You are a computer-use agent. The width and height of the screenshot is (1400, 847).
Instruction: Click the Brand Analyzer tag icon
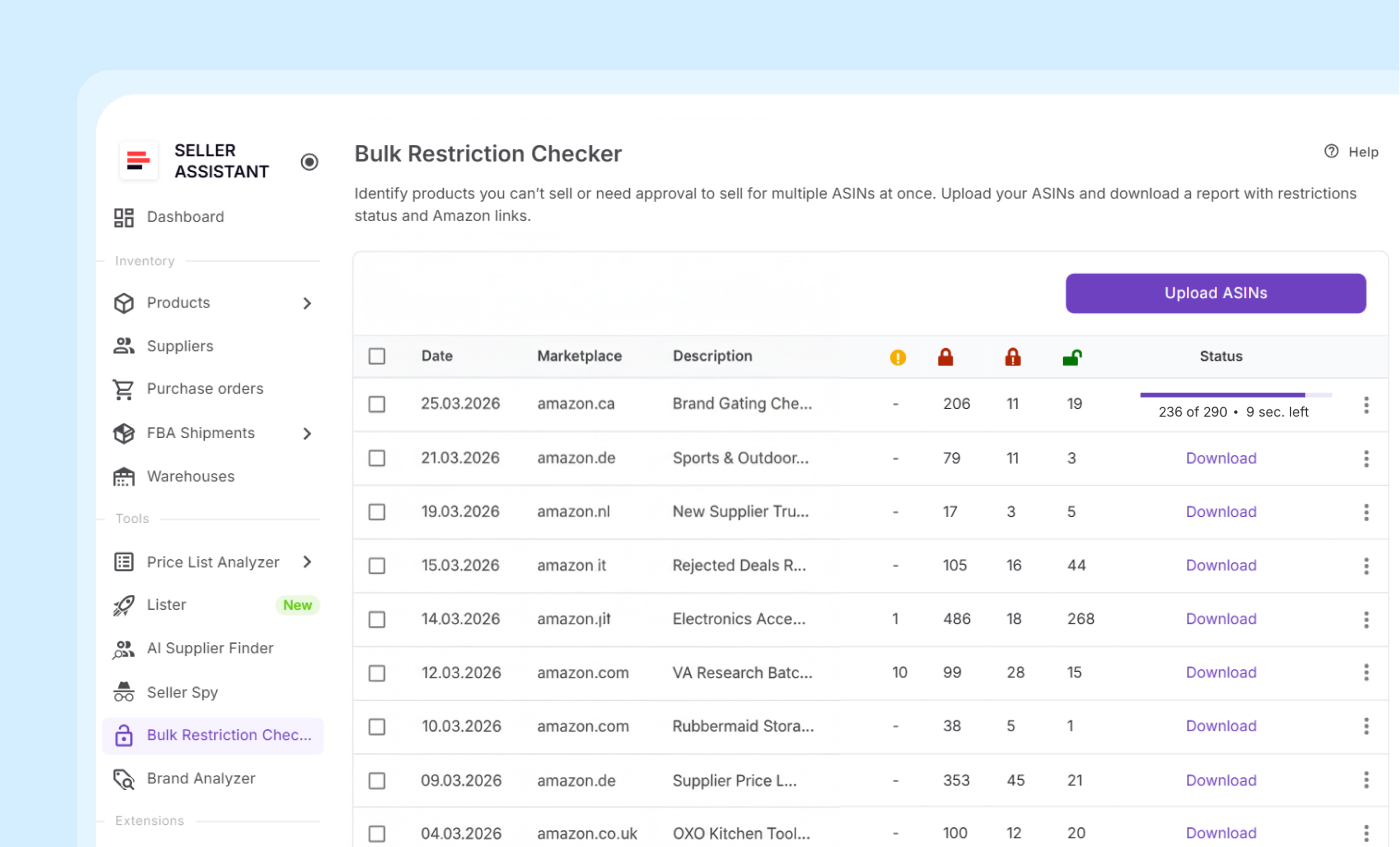[124, 779]
